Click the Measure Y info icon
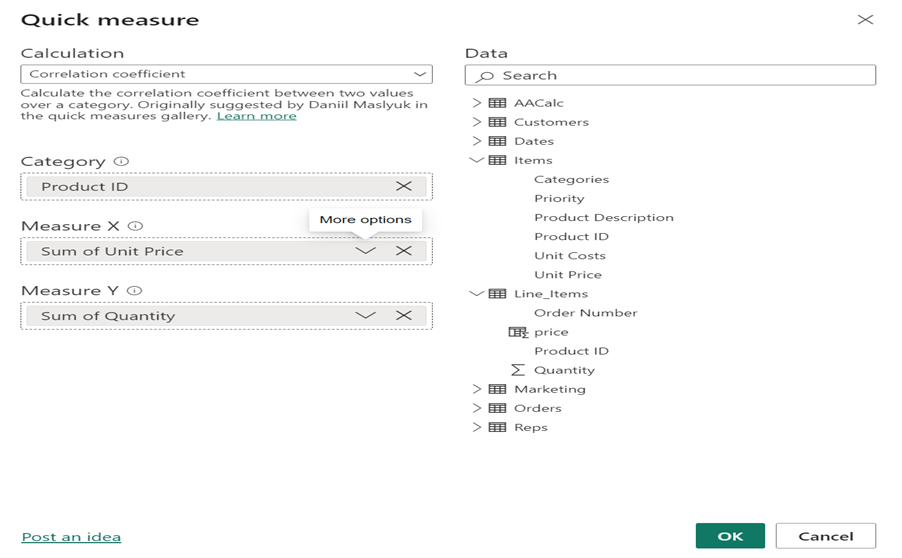Image resolution: width=902 pixels, height=558 pixels. [135, 291]
